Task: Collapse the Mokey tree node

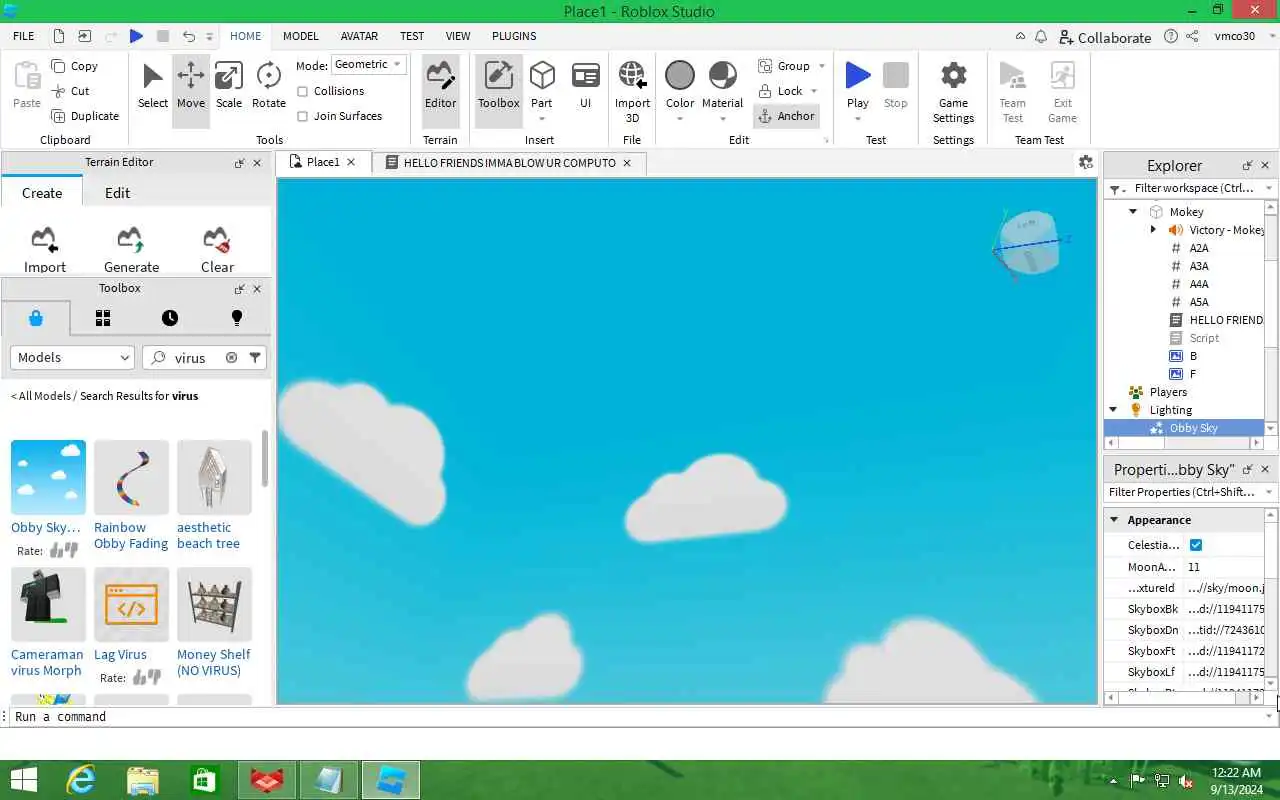Action: (1133, 211)
